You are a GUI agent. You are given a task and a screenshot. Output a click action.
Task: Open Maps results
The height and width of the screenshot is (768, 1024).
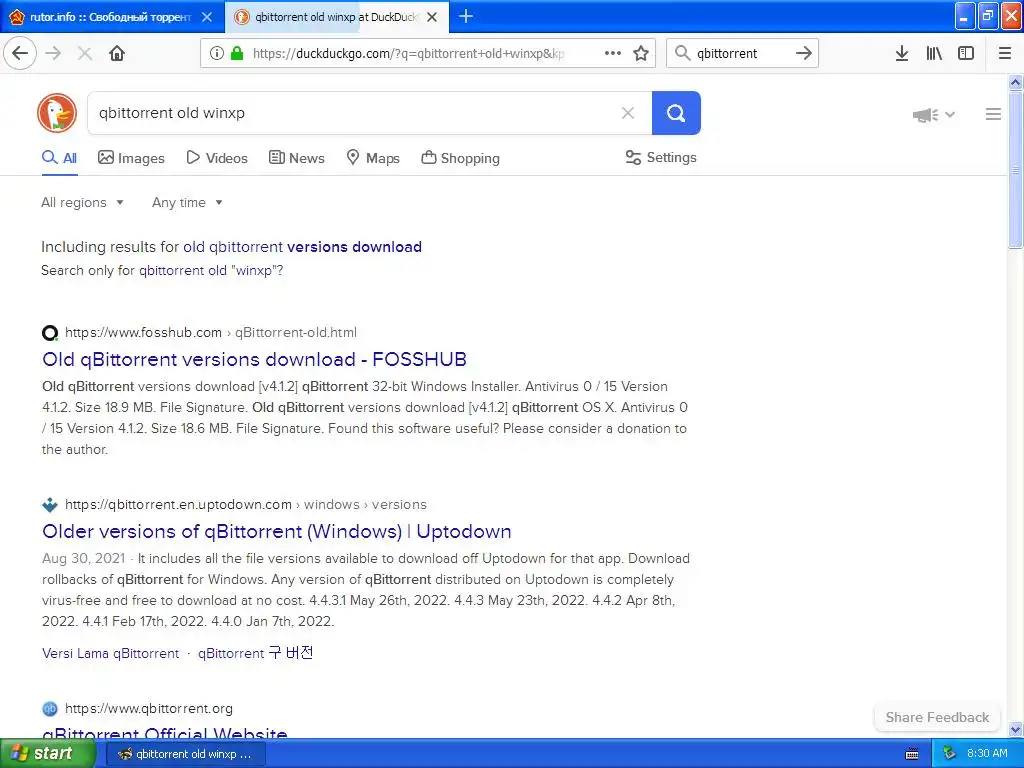point(373,158)
